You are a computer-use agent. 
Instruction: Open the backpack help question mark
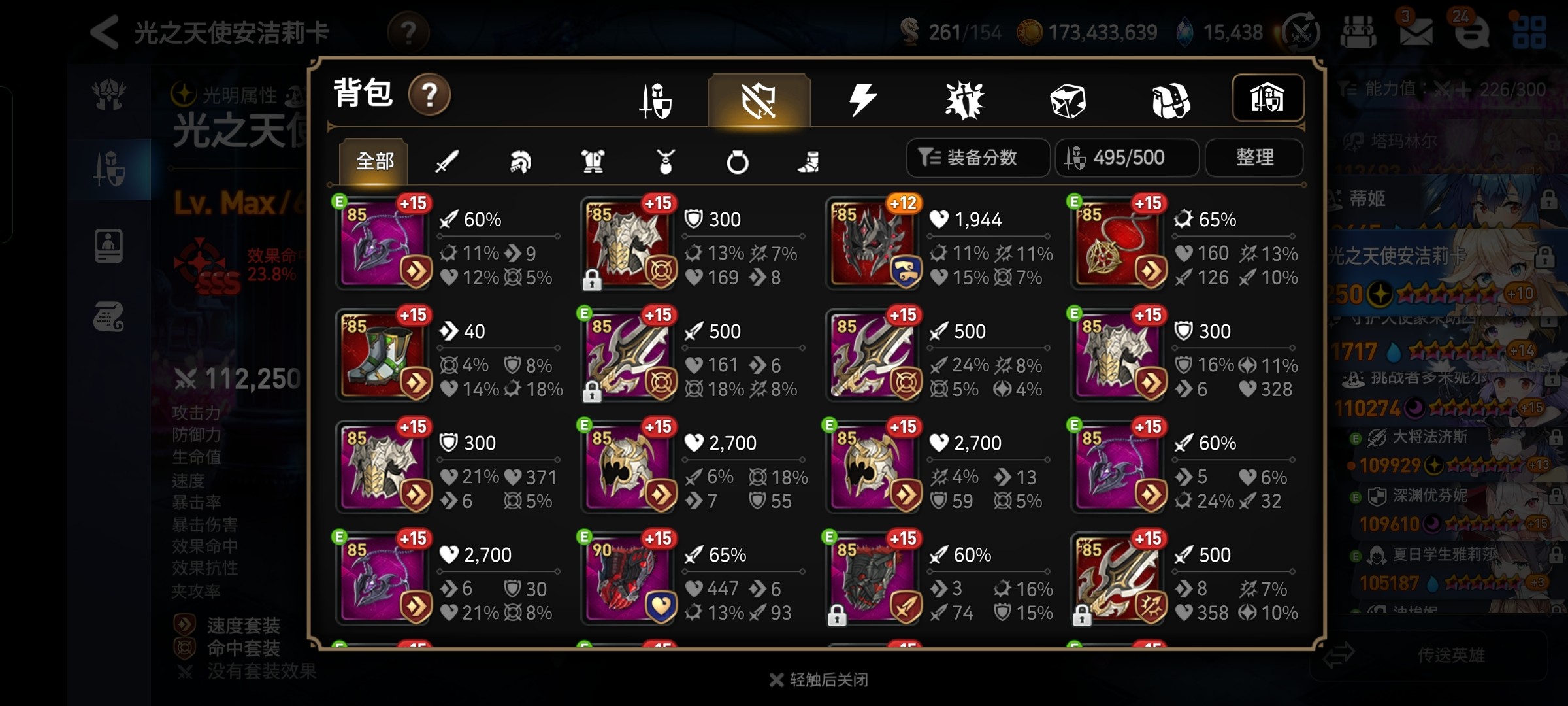[429, 95]
